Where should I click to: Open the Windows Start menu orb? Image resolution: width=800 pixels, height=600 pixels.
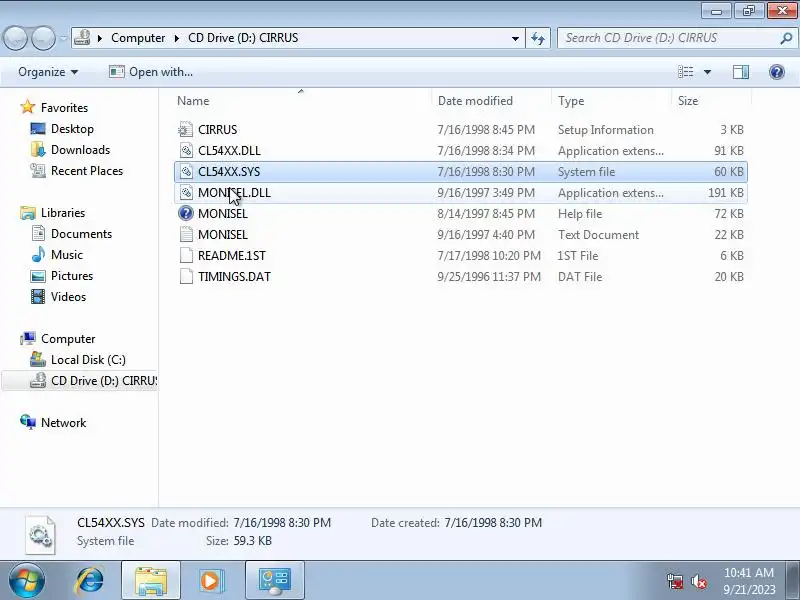pos(26,580)
